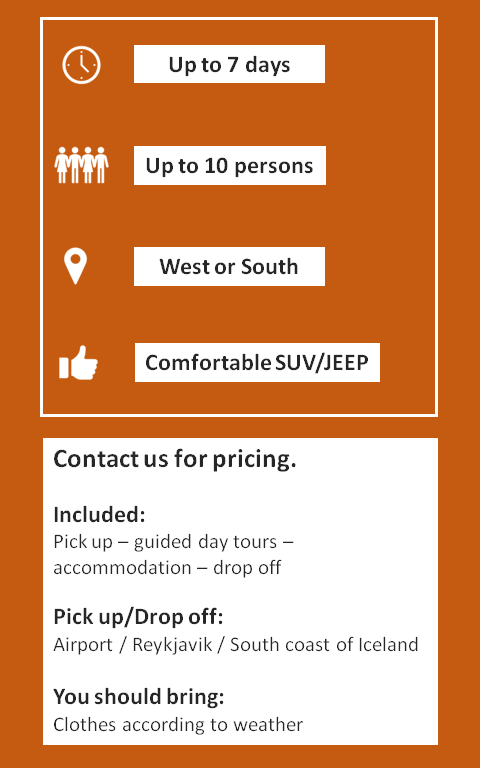Screen dimensions: 480x768
Task: Click the 'accommodation – drop off' line
Action: (x=168, y=568)
